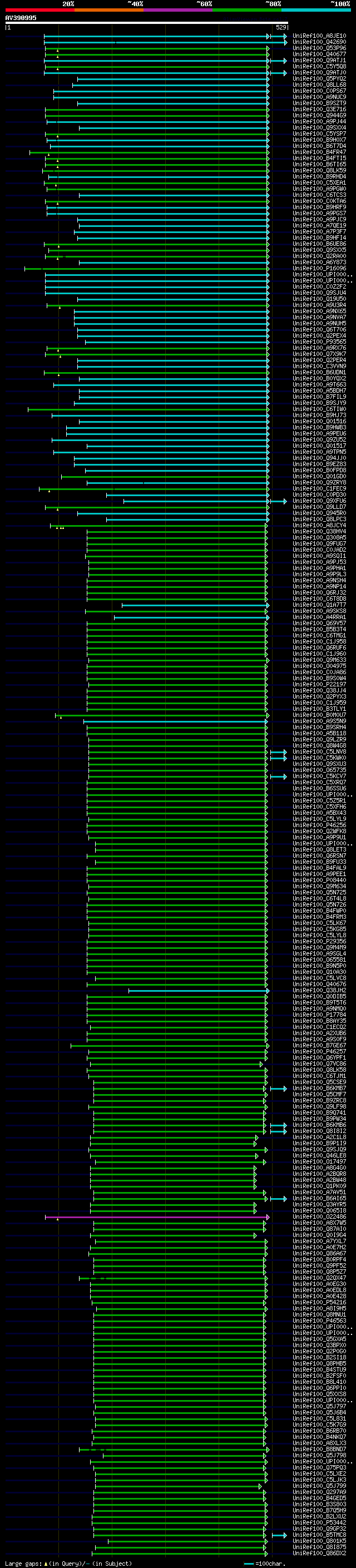The image size is (356, 1568).
Task: Open hit UniRef100_Q42690
Action: point(319,42)
